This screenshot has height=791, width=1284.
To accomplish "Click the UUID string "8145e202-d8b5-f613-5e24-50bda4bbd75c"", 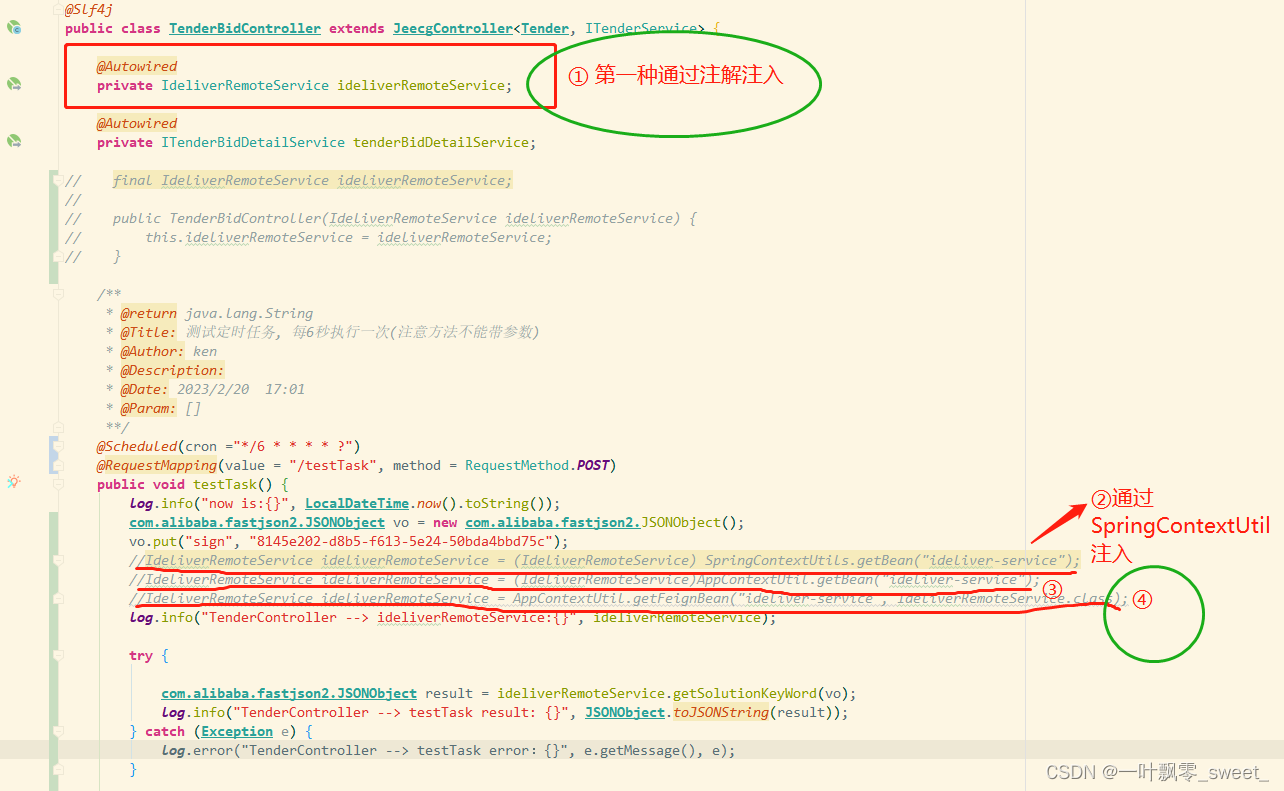I will click(401, 541).
